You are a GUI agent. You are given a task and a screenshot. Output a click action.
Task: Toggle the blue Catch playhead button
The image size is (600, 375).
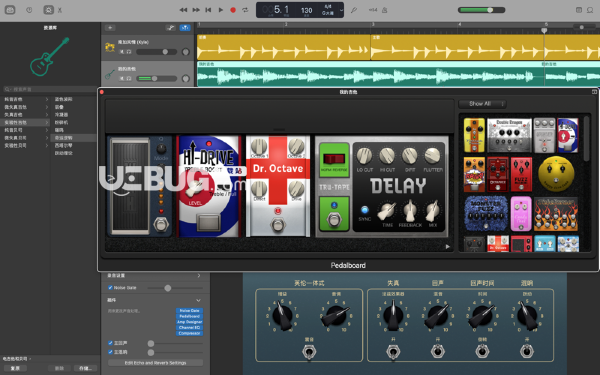(185, 28)
